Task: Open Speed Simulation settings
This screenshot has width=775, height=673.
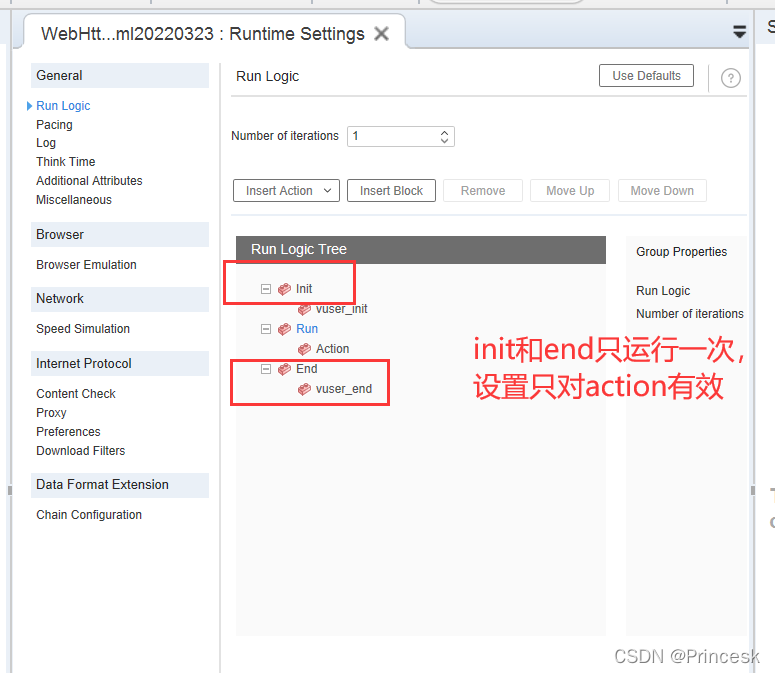Action: coord(83,329)
